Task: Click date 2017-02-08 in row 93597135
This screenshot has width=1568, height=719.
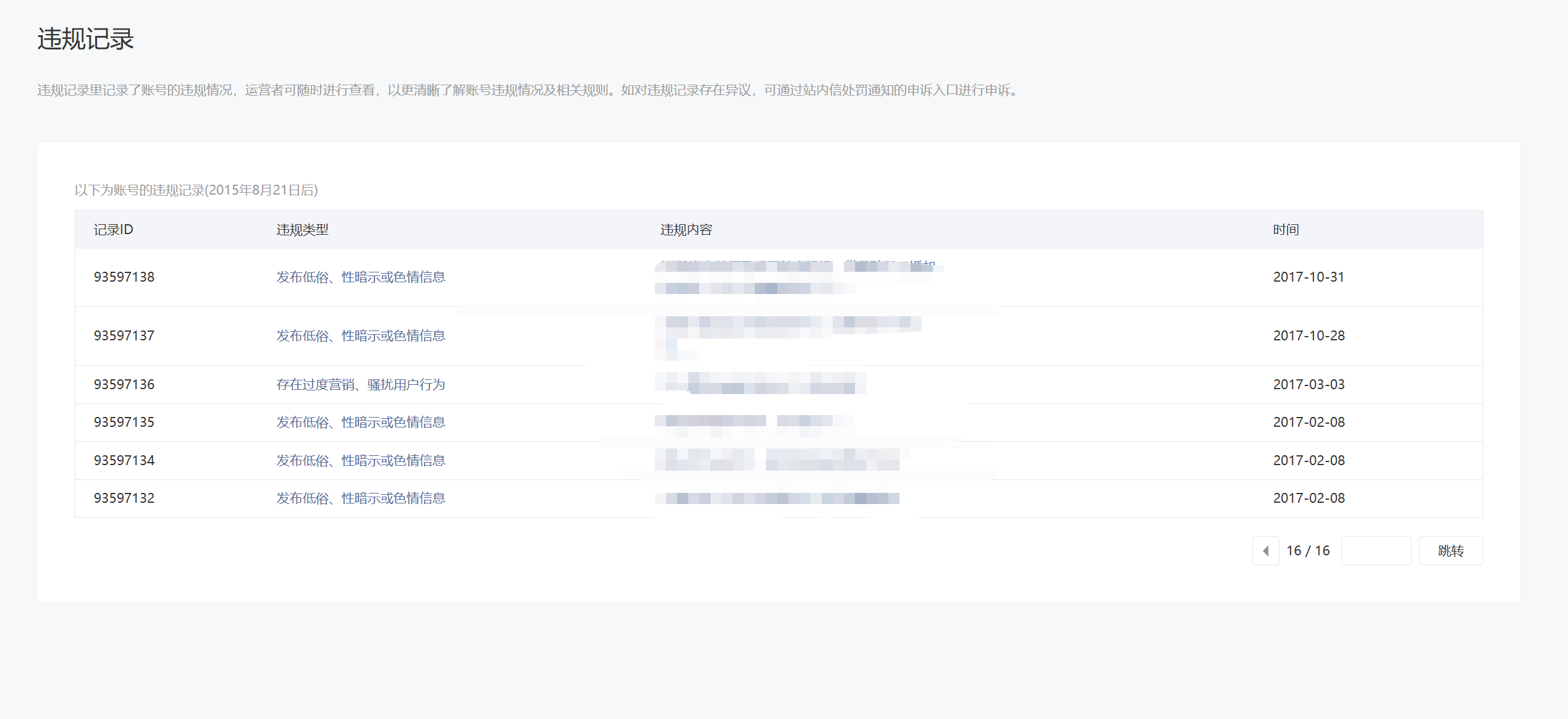Action: coord(1309,422)
